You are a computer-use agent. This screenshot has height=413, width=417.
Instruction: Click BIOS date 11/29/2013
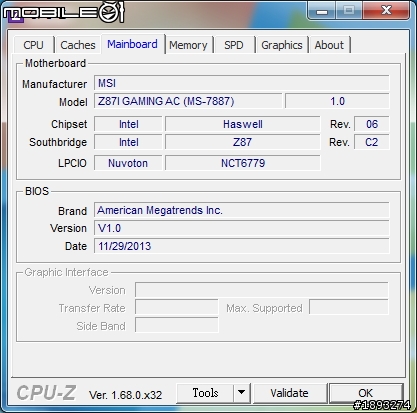[242, 246]
